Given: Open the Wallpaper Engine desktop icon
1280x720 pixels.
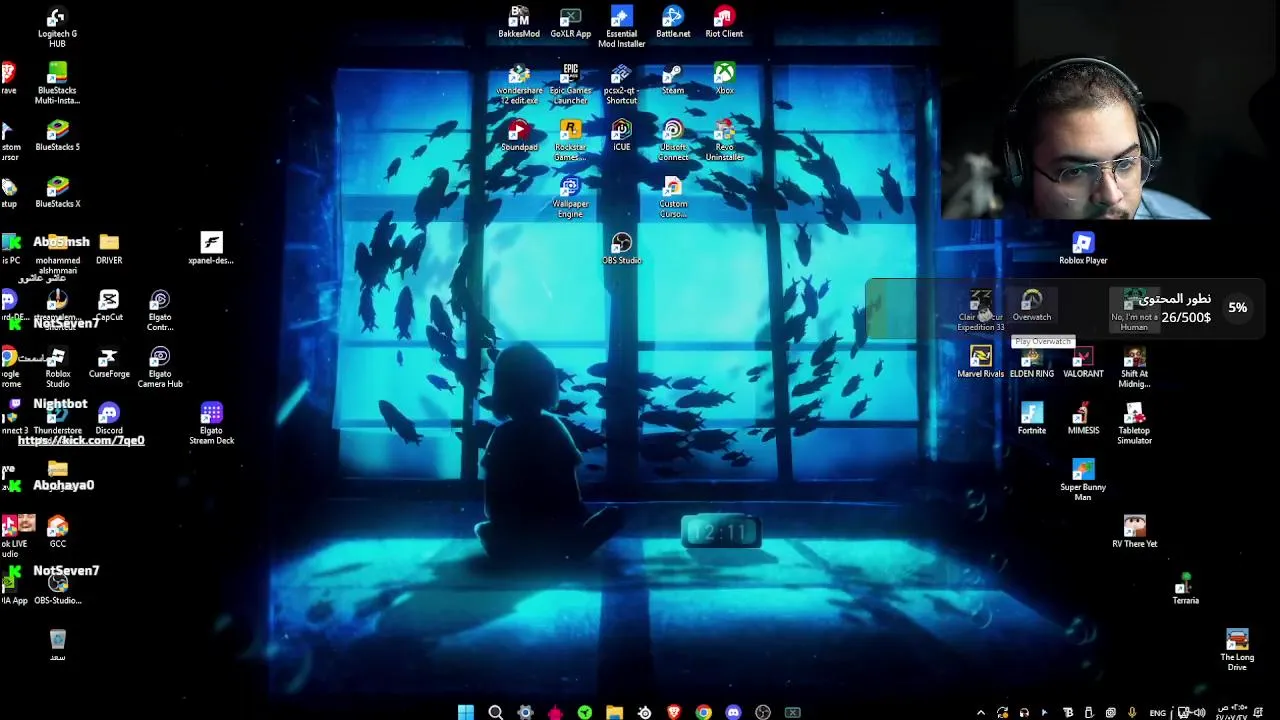Looking at the screenshot, I should click(570, 198).
